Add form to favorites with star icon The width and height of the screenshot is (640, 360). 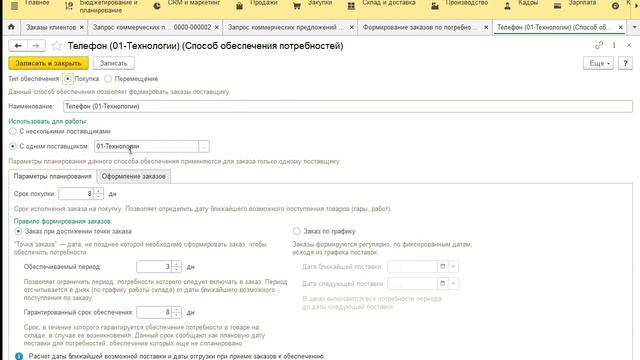[x=56, y=46]
